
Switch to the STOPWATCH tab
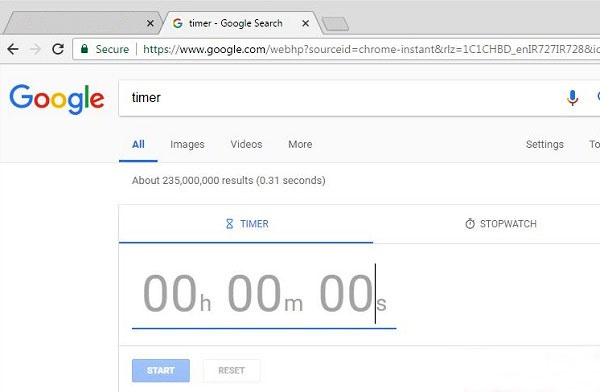pyautogui.click(x=501, y=224)
